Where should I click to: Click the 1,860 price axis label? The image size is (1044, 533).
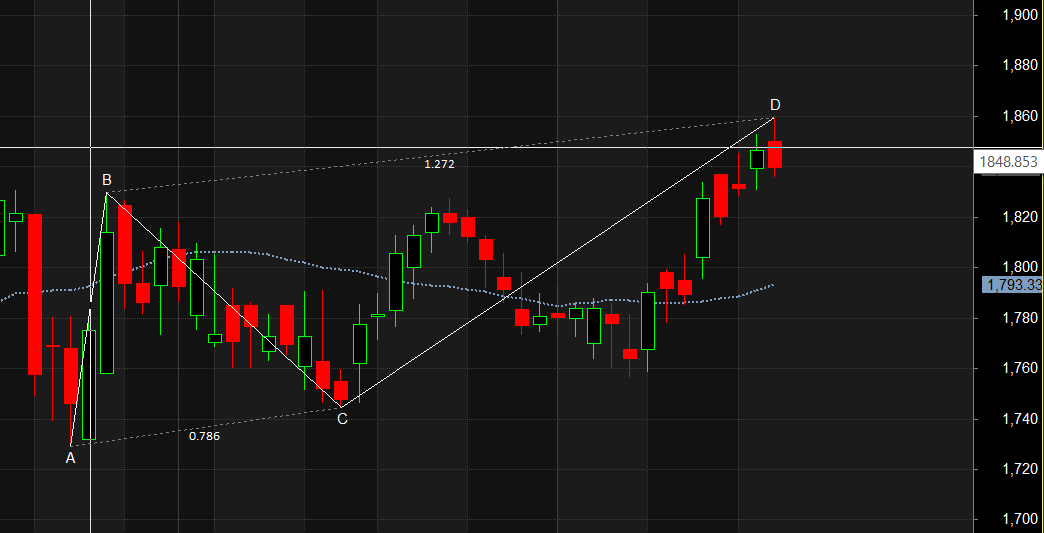[1019, 116]
